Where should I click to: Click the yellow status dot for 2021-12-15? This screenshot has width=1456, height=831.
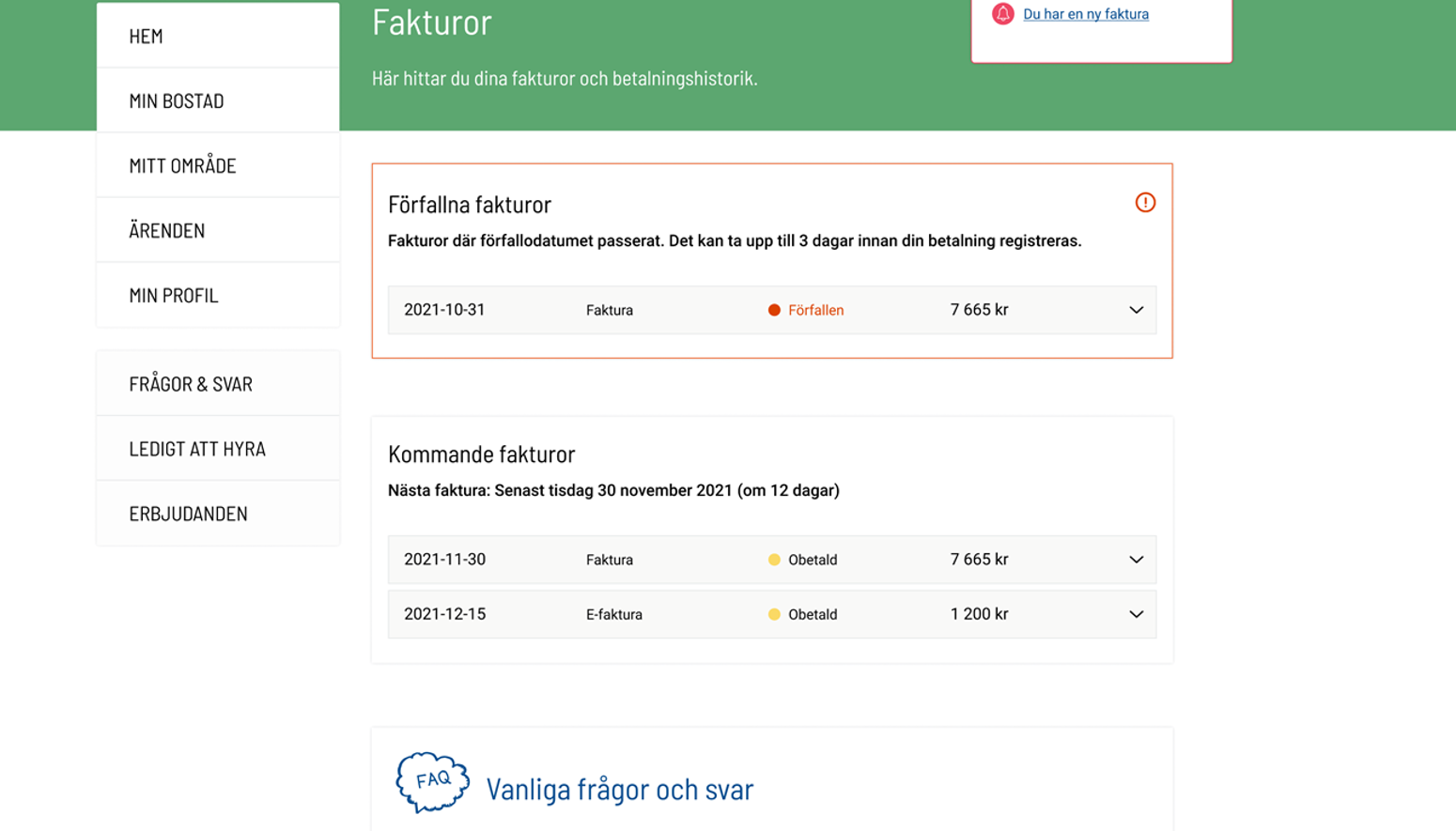tap(774, 615)
